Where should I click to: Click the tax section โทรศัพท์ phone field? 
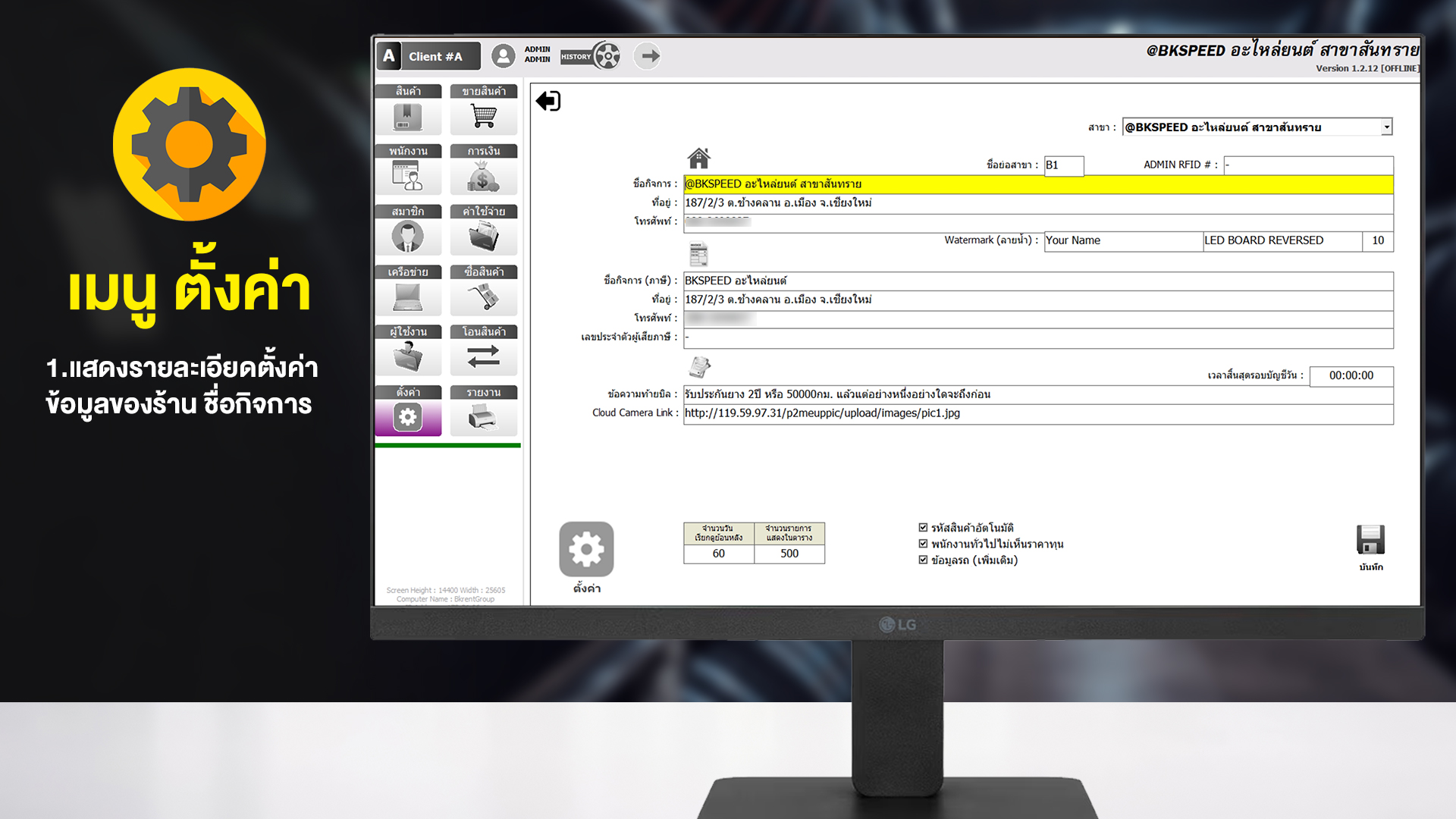point(1038,319)
